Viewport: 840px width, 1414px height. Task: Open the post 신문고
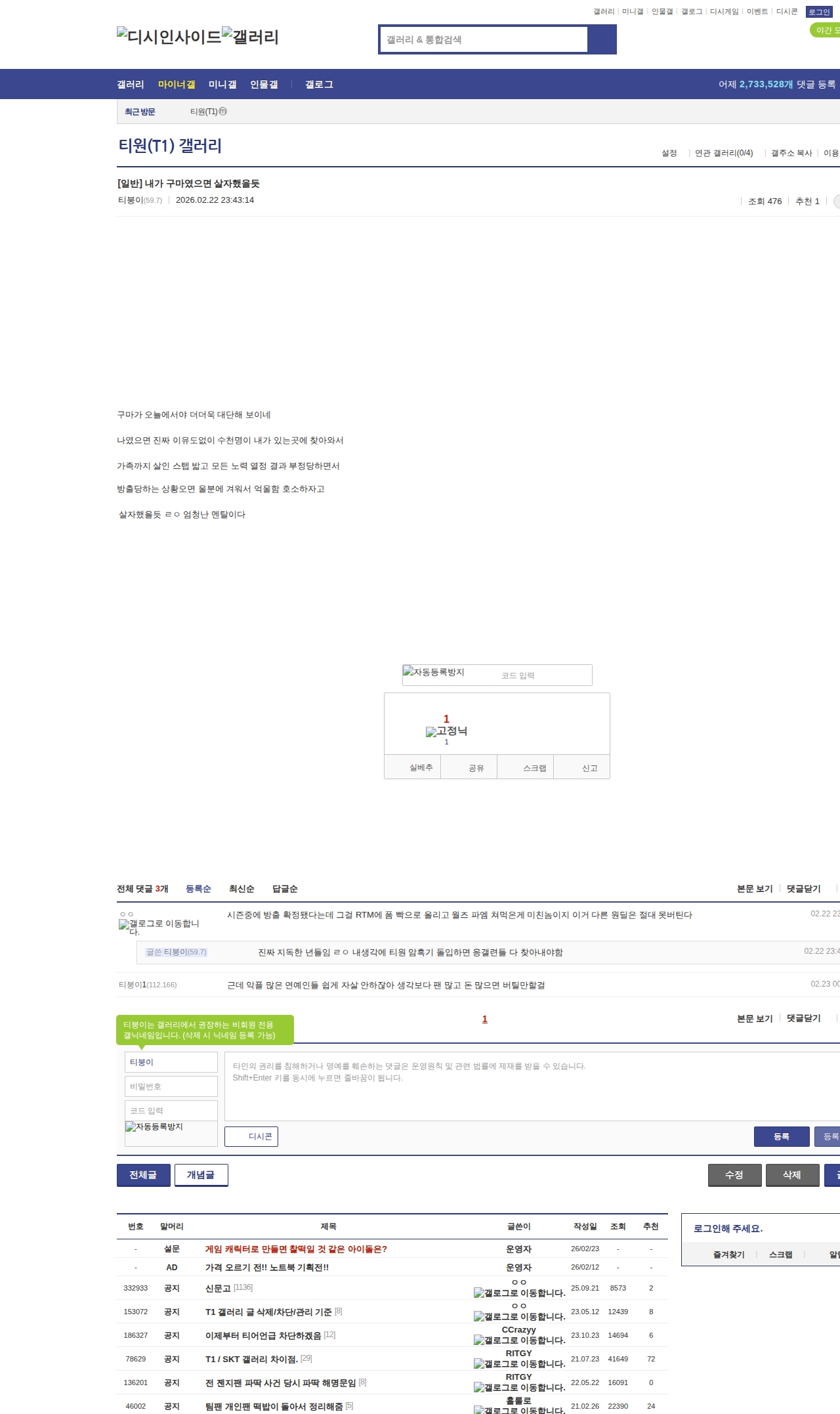[x=219, y=1289]
